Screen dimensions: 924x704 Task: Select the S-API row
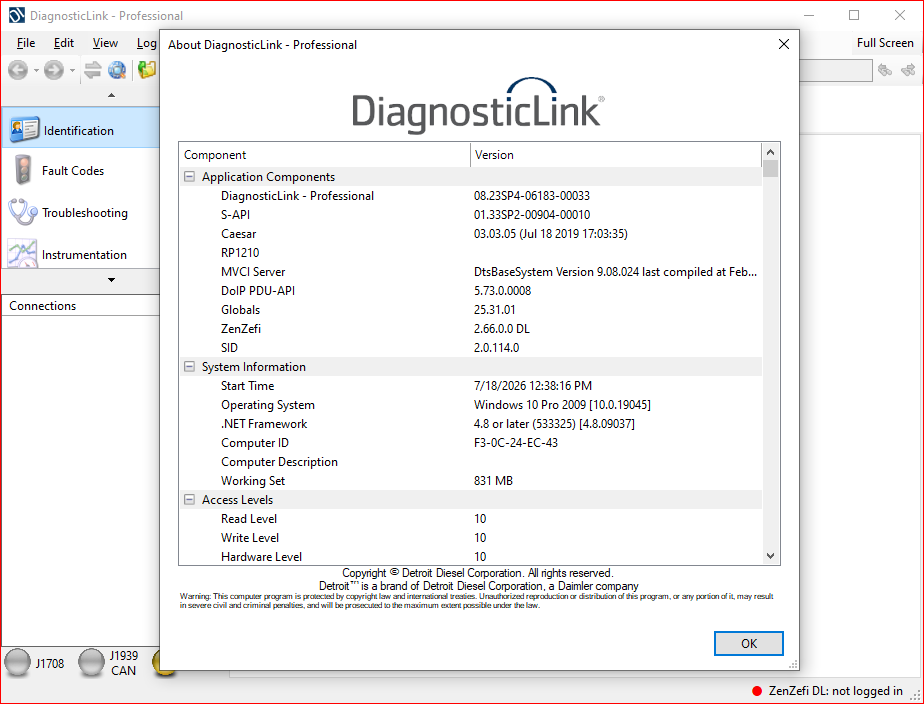point(470,214)
